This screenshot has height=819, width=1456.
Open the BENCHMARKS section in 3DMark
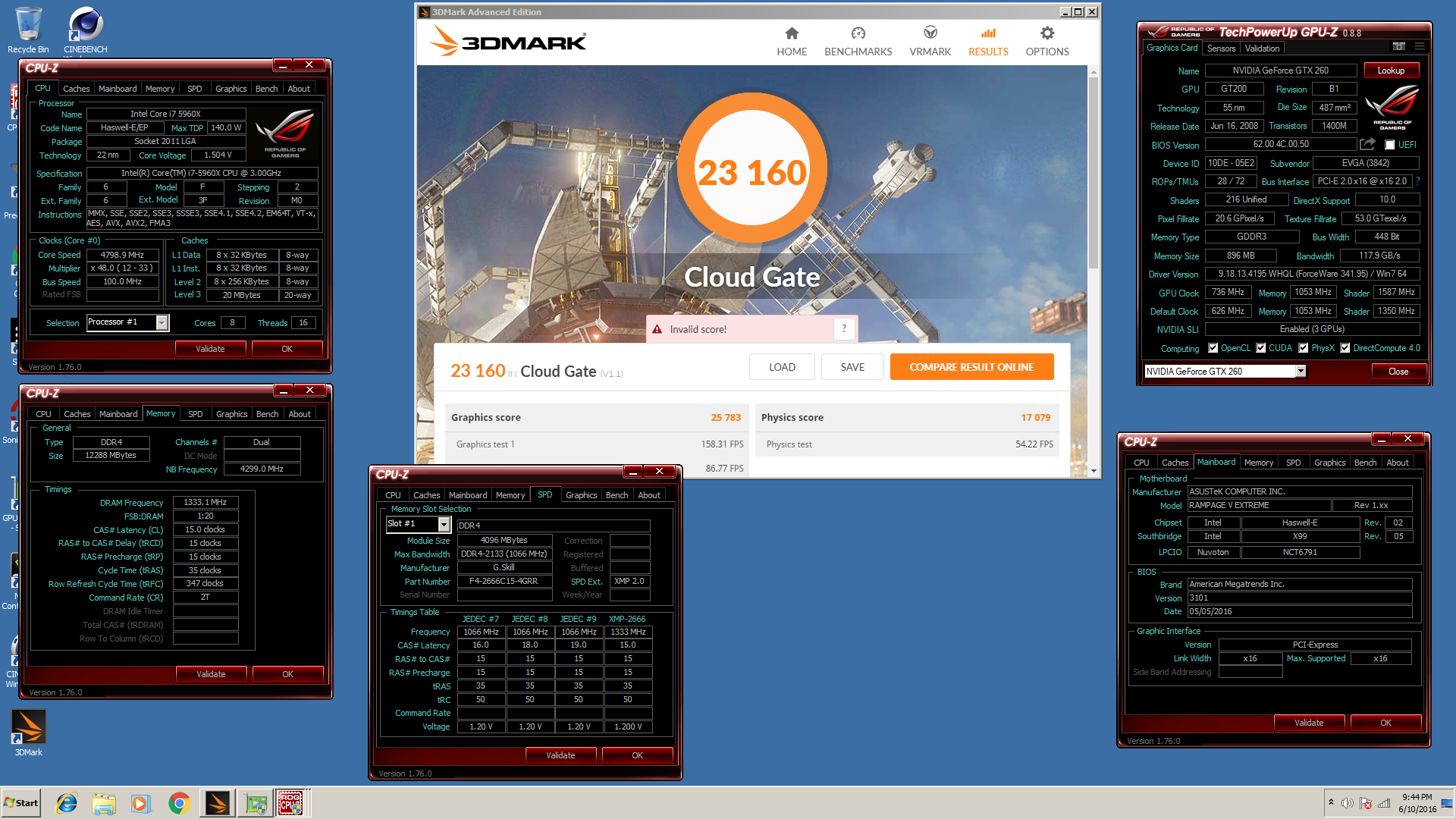coord(858,42)
